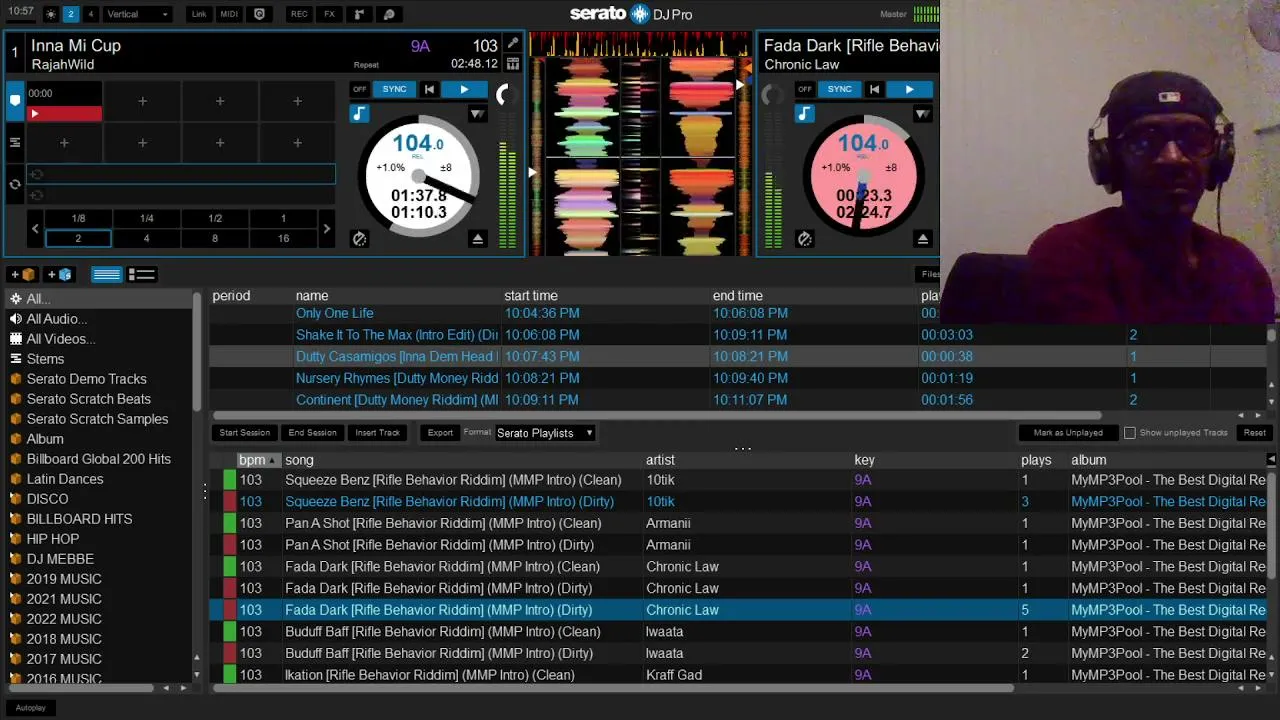The image size is (1280, 720).
Task: Jump to track start on deck 1
Action: tap(429, 90)
